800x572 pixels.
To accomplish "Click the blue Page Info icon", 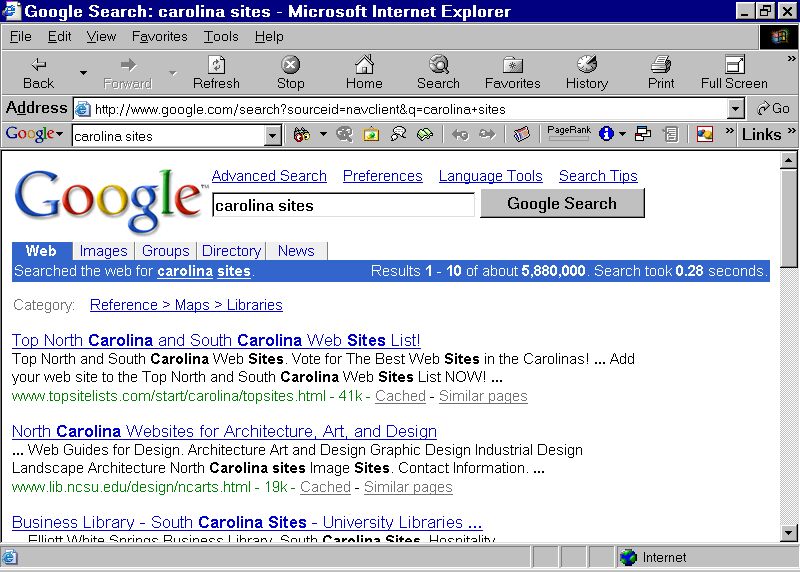I will coord(606,134).
